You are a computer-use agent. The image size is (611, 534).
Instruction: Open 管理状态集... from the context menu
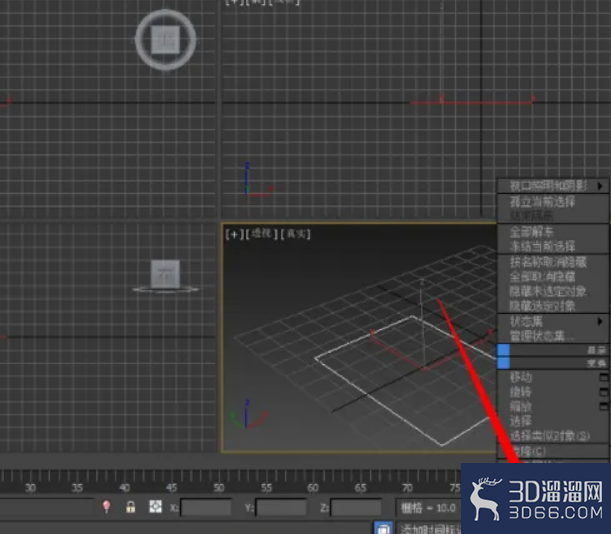[542, 336]
